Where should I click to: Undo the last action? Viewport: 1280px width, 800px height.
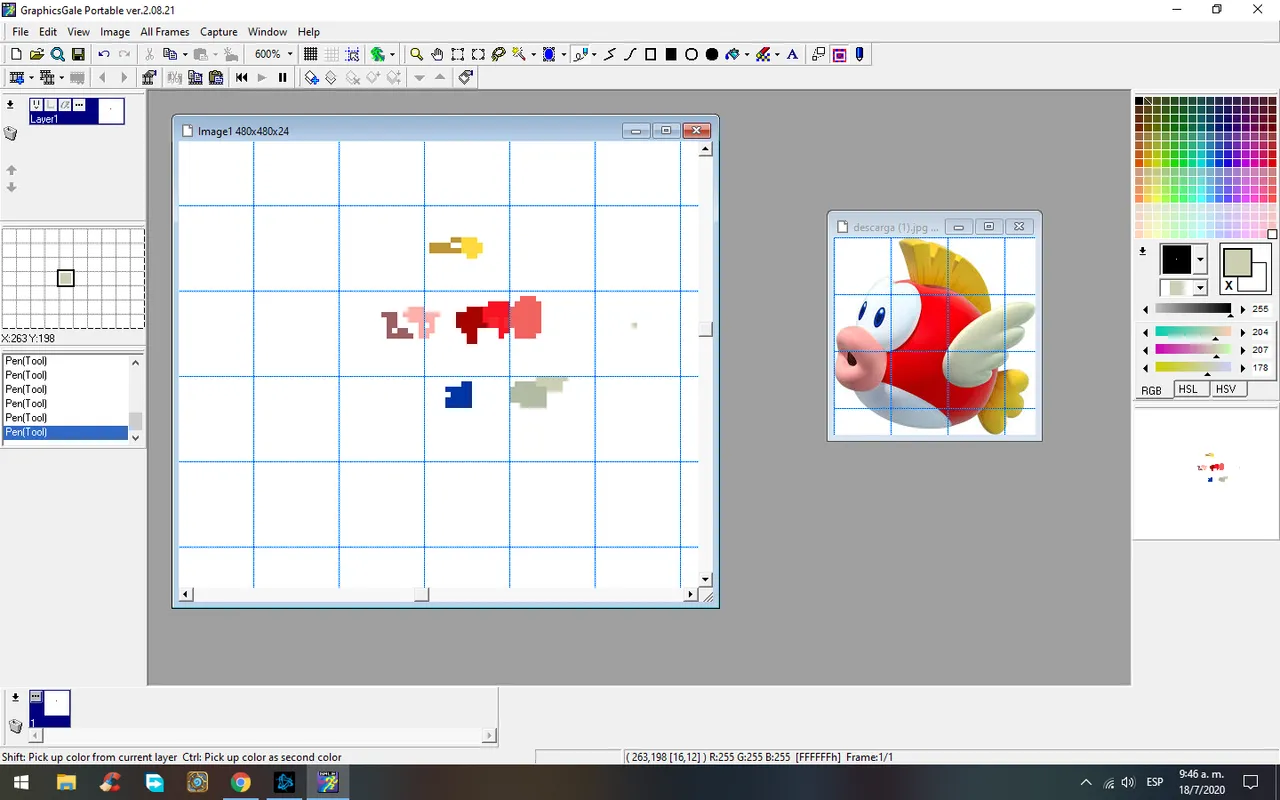tap(104, 54)
